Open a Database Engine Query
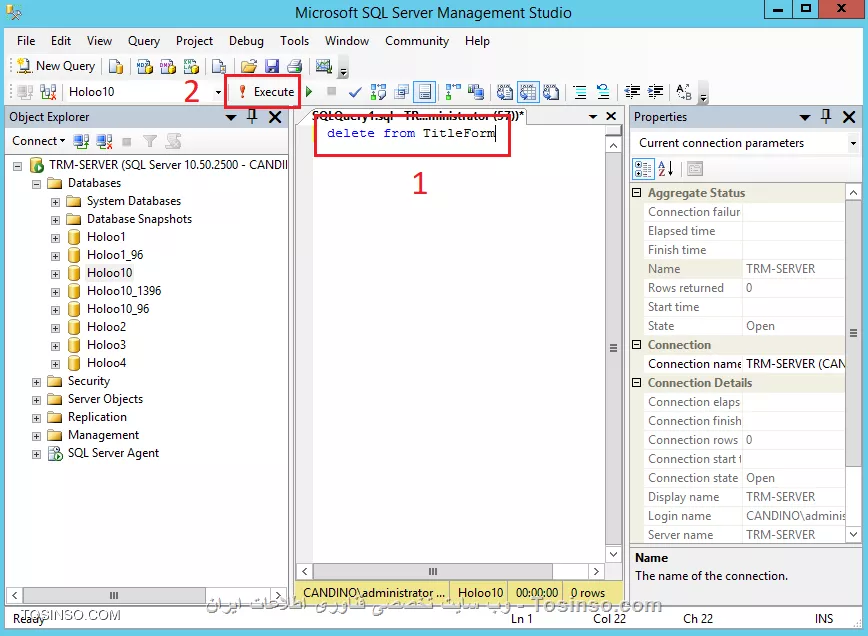 point(116,66)
